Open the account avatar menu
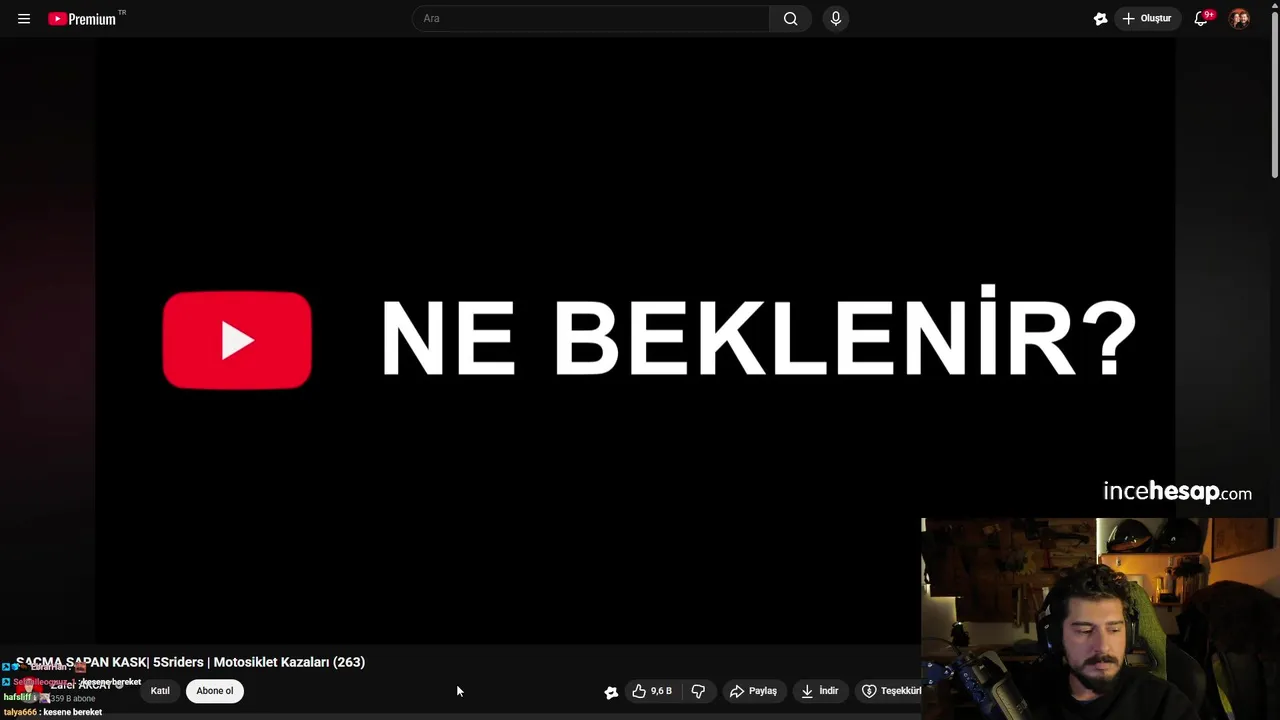This screenshot has width=1280, height=720. coord(1239,18)
